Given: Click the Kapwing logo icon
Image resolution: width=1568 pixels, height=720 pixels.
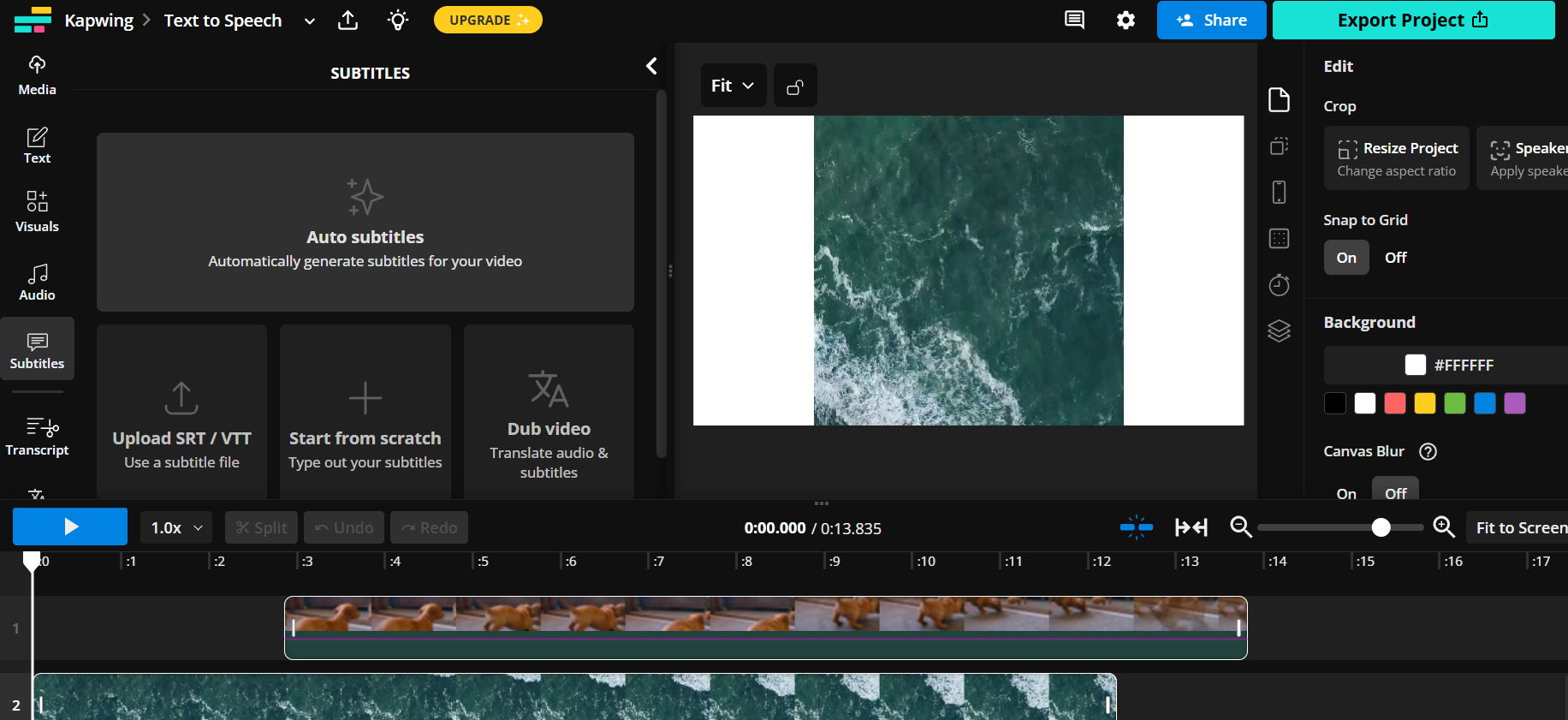Looking at the screenshot, I should point(33,20).
